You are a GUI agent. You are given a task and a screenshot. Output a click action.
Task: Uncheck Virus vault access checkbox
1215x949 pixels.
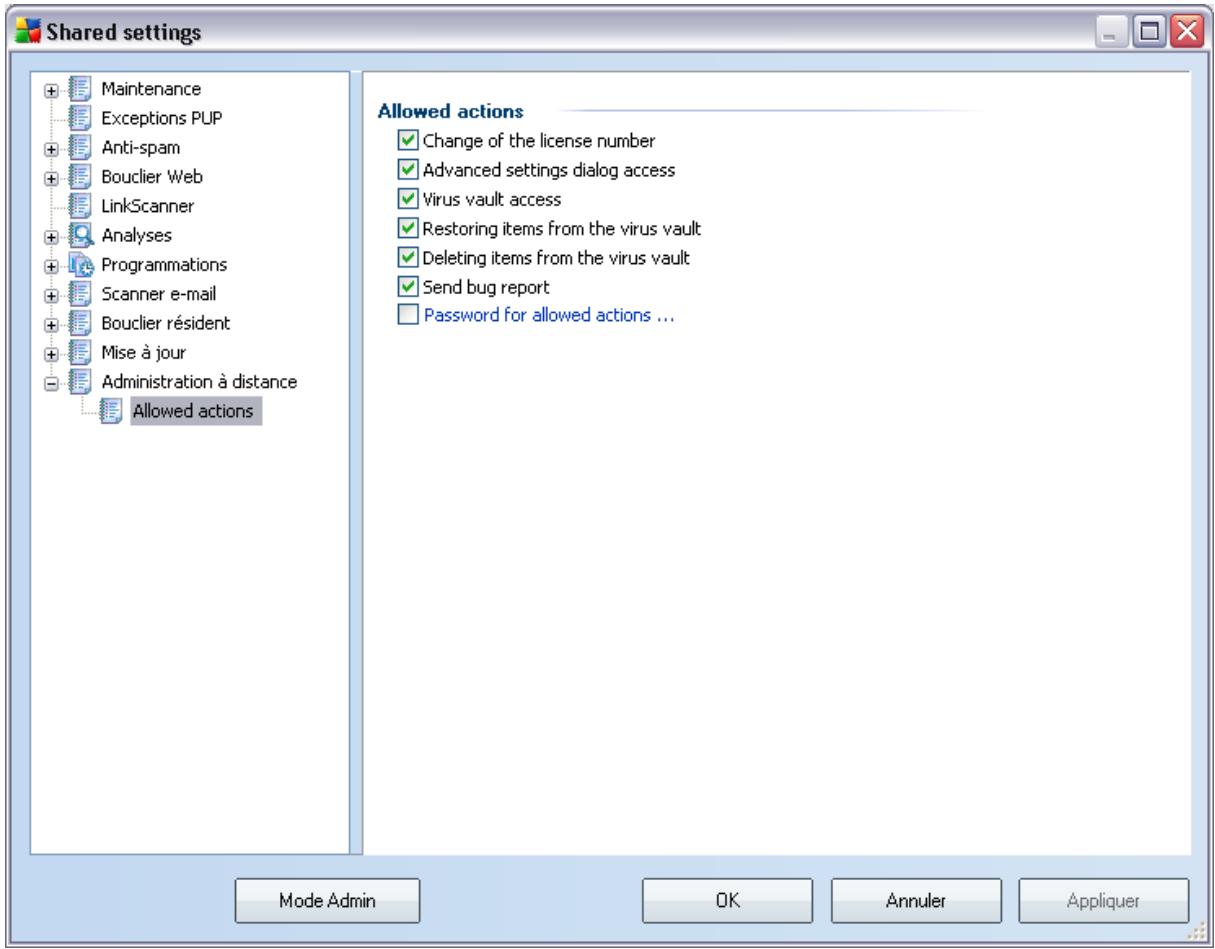point(406,199)
